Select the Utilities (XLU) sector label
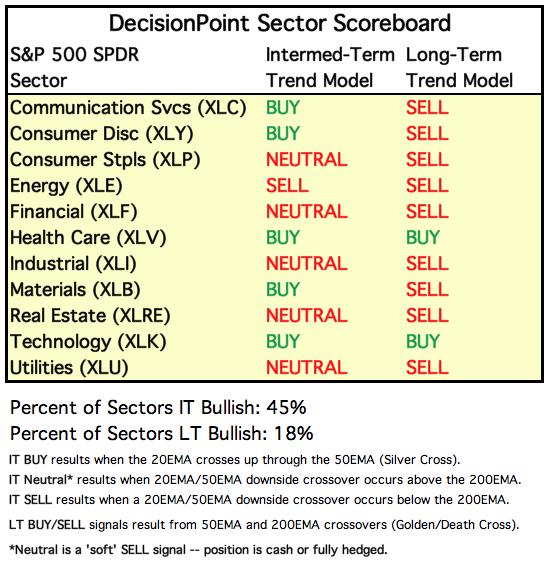549x572 pixels. (x=69, y=368)
